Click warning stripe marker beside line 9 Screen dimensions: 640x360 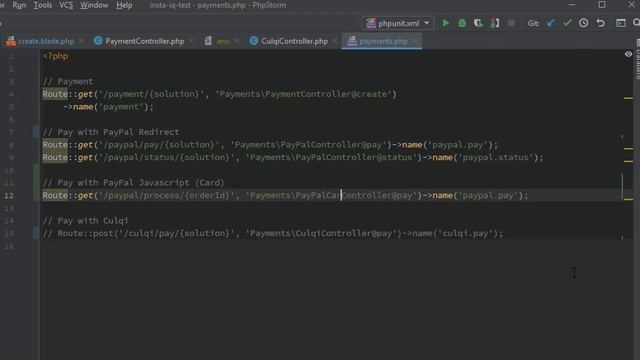click(629, 161)
